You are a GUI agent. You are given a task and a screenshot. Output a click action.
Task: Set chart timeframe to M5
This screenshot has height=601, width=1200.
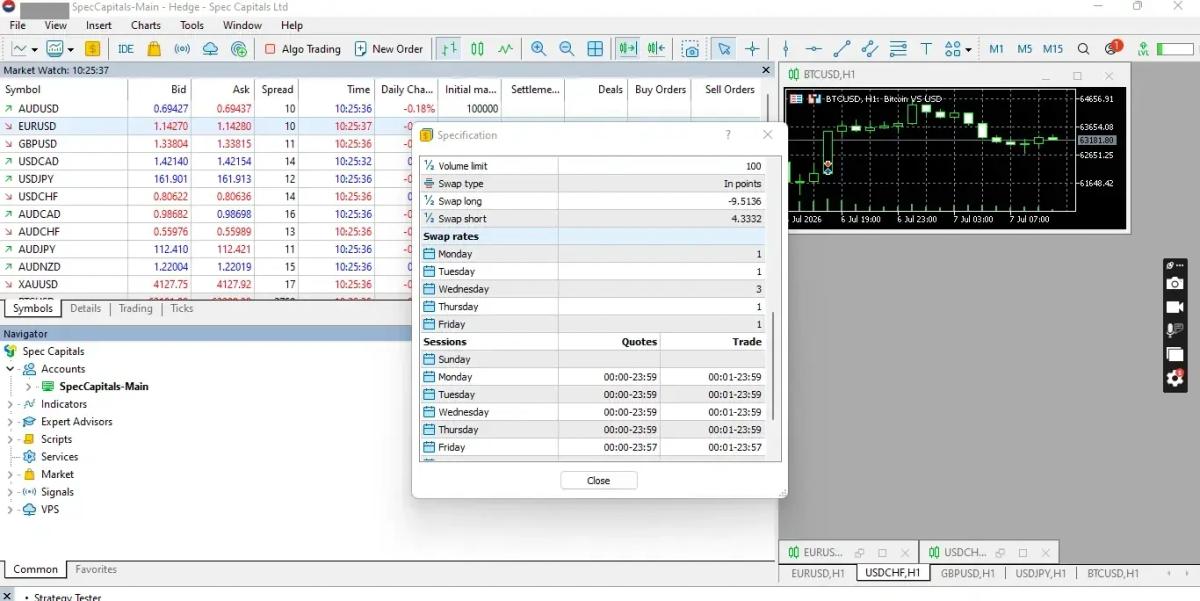1025,48
